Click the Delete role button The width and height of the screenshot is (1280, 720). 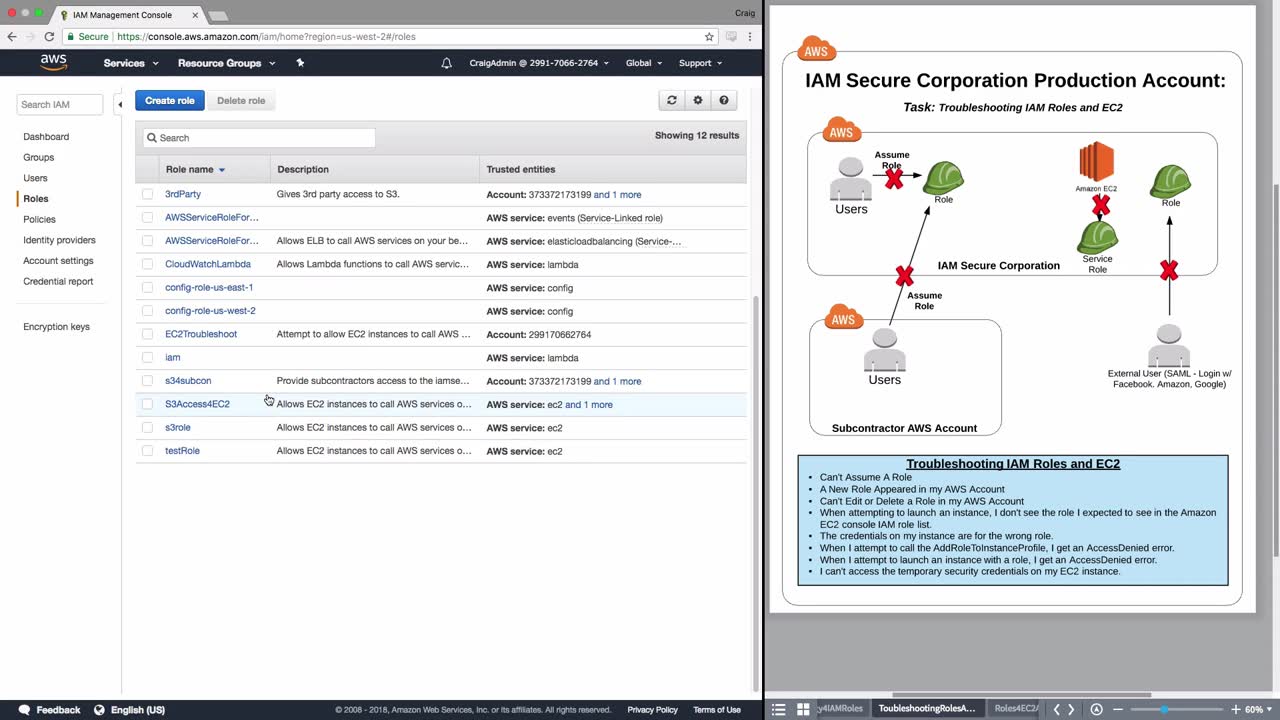pos(241,100)
